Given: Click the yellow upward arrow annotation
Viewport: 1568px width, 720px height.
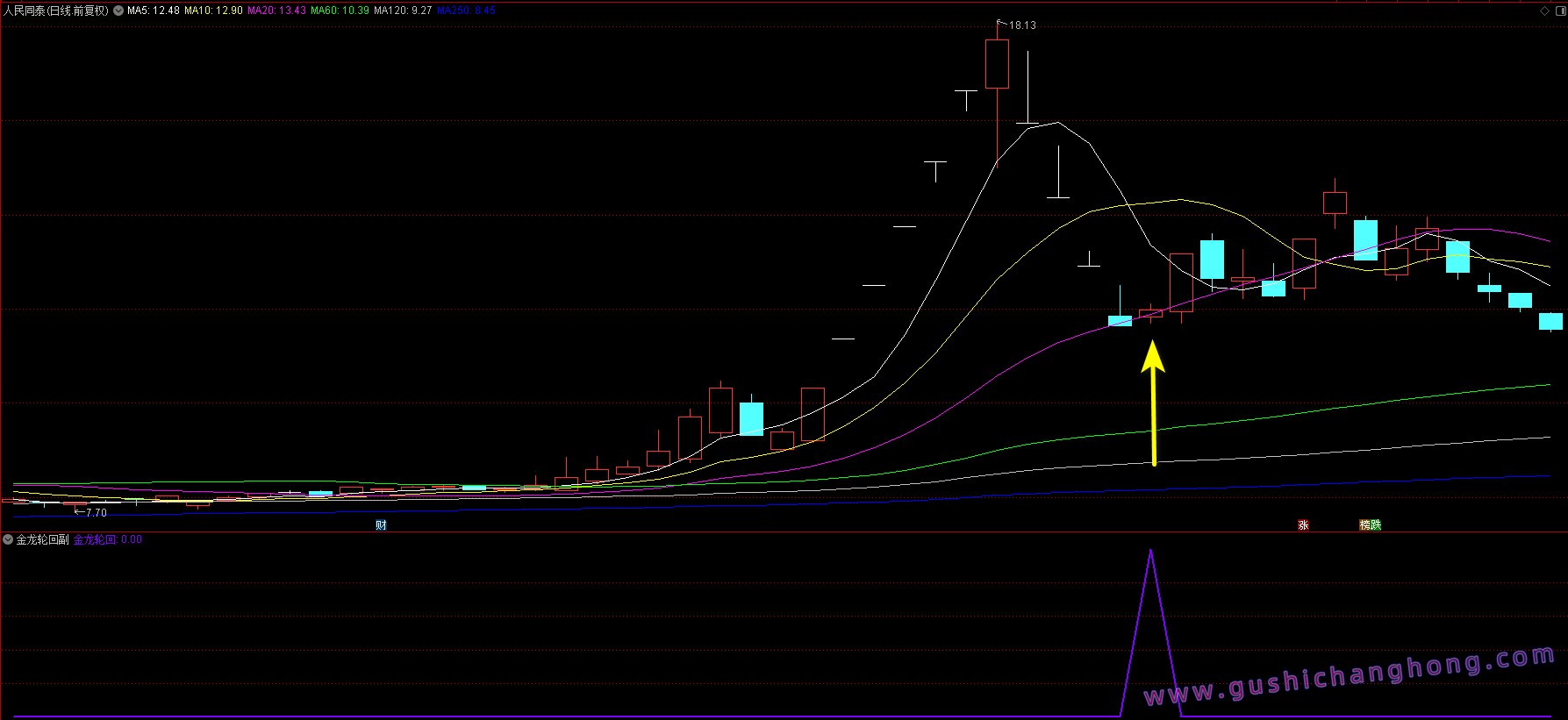Looking at the screenshot, I should coord(1153,403).
